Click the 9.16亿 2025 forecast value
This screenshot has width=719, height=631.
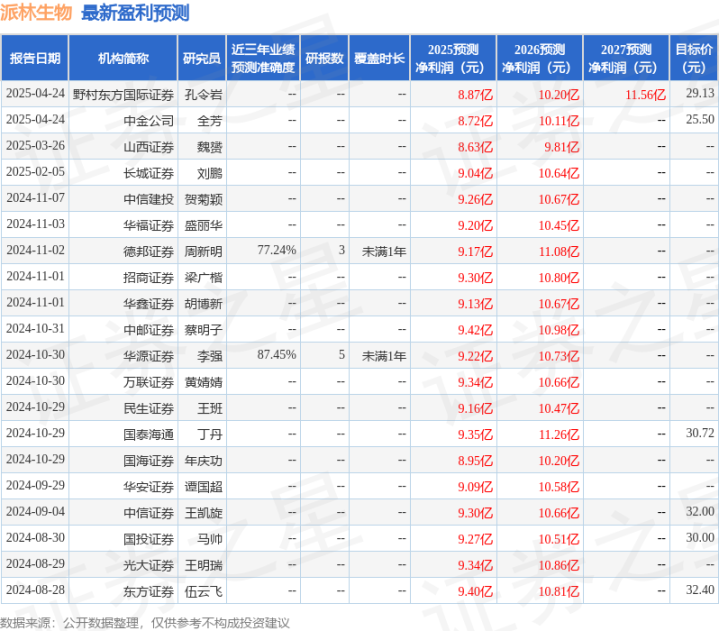click(475, 408)
